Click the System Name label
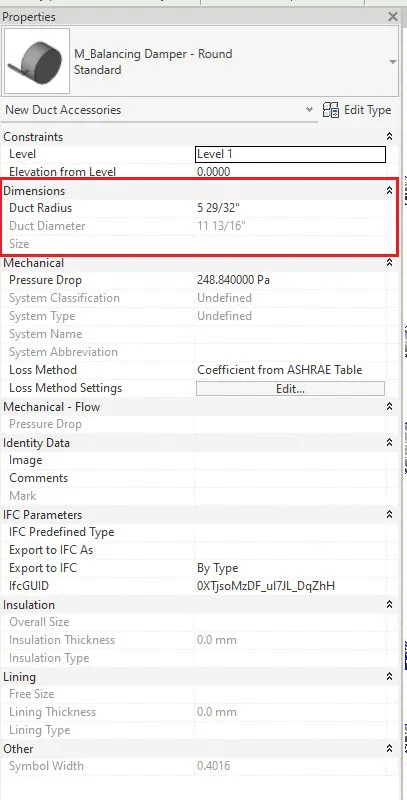Viewport: 407px width, 800px height. (x=45, y=334)
